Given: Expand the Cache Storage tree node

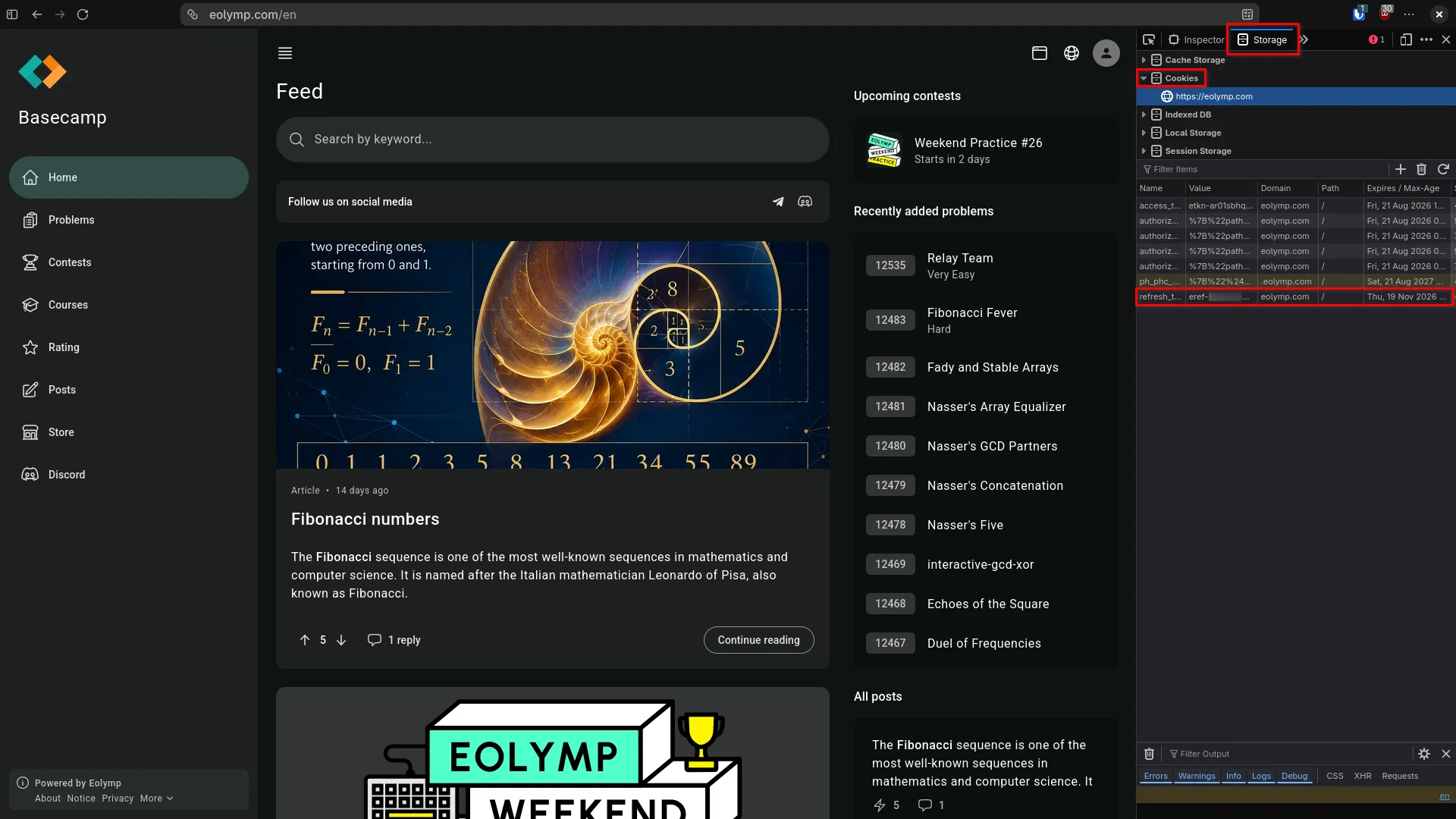Looking at the screenshot, I should tap(1144, 60).
